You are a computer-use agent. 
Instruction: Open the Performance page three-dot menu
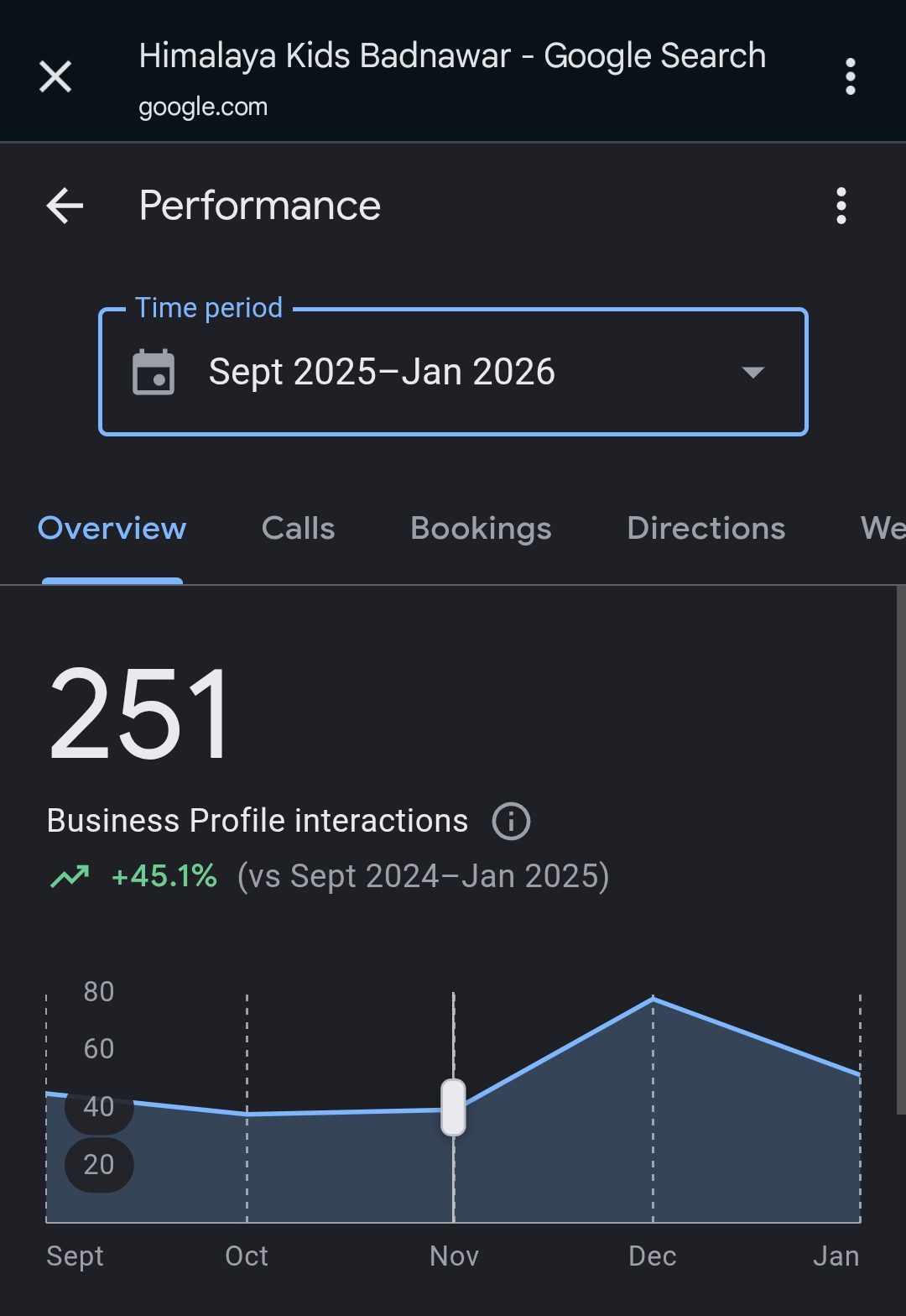[x=841, y=206]
